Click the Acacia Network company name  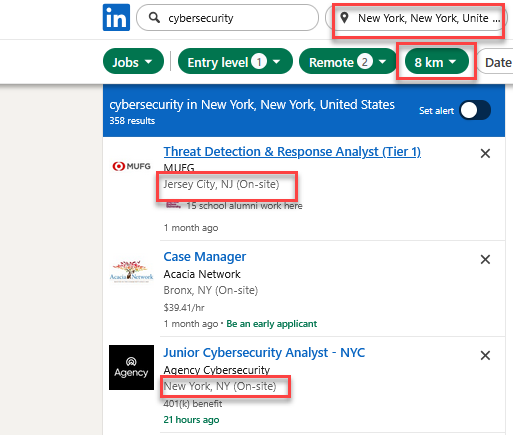(x=202, y=274)
